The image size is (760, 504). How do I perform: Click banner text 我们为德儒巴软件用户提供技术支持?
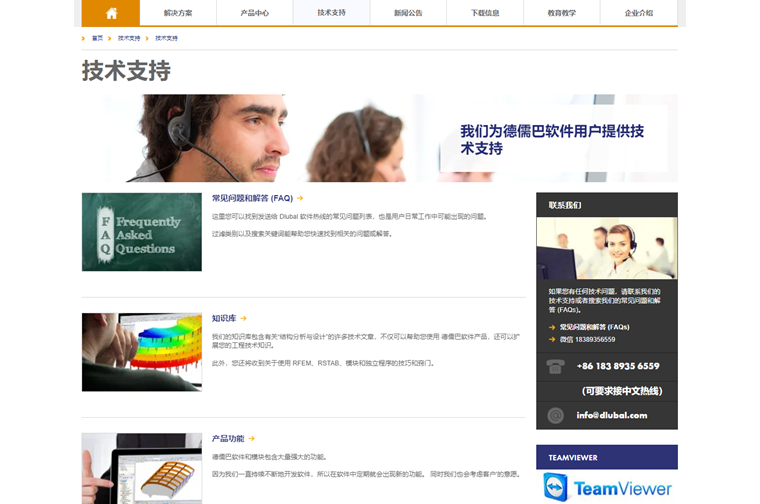(x=552, y=140)
